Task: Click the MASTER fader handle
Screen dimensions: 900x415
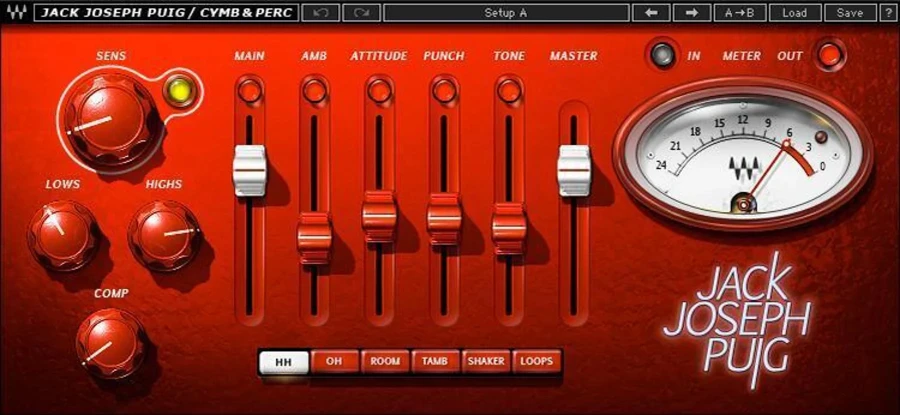Action: click(x=574, y=170)
